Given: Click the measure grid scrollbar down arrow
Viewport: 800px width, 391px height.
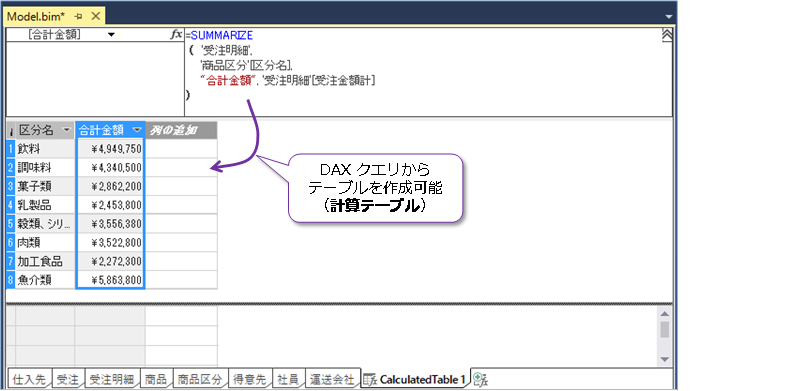Looking at the screenshot, I should tap(664, 360).
